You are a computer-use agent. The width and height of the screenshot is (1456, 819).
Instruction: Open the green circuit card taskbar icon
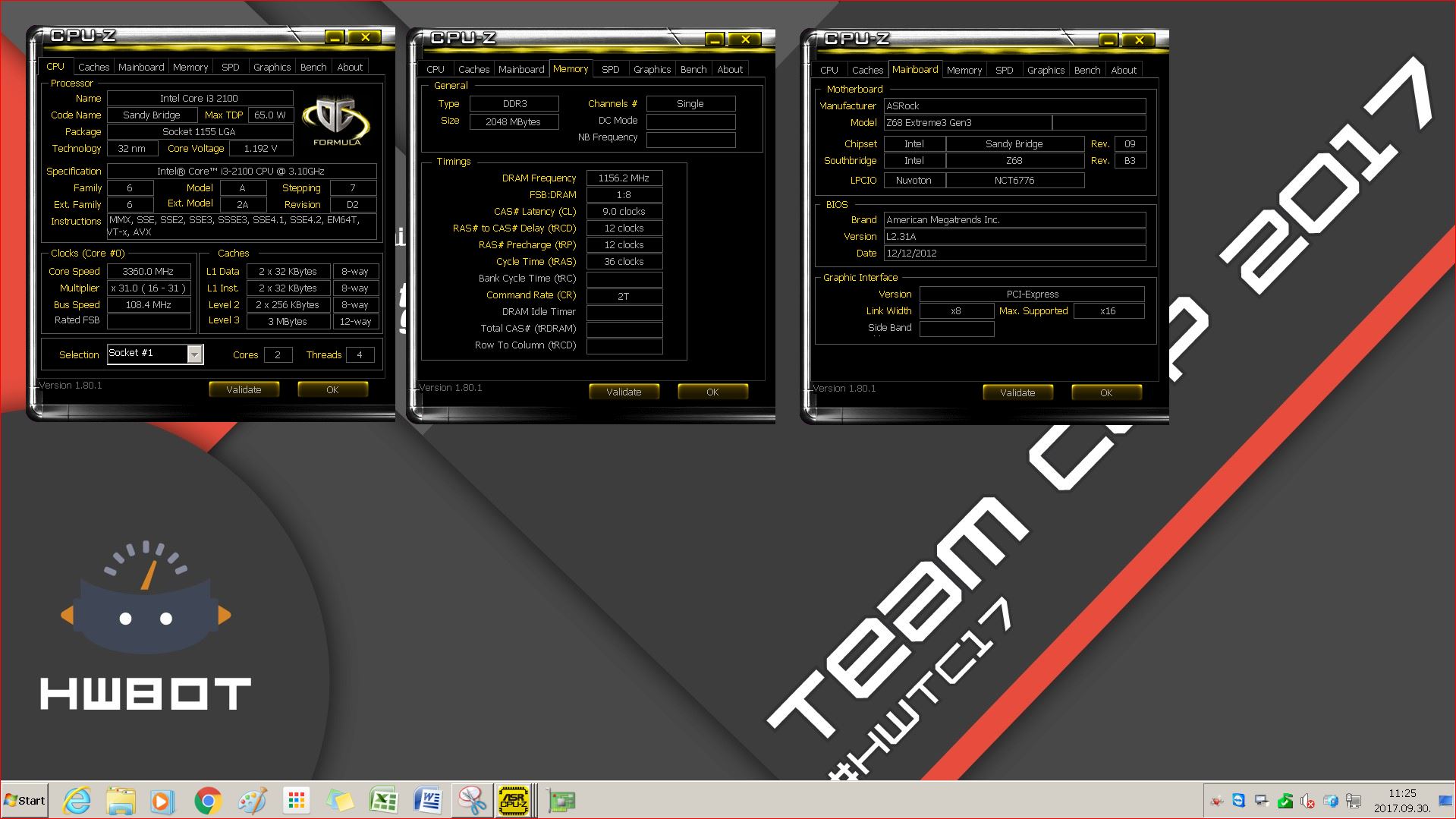click(561, 801)
